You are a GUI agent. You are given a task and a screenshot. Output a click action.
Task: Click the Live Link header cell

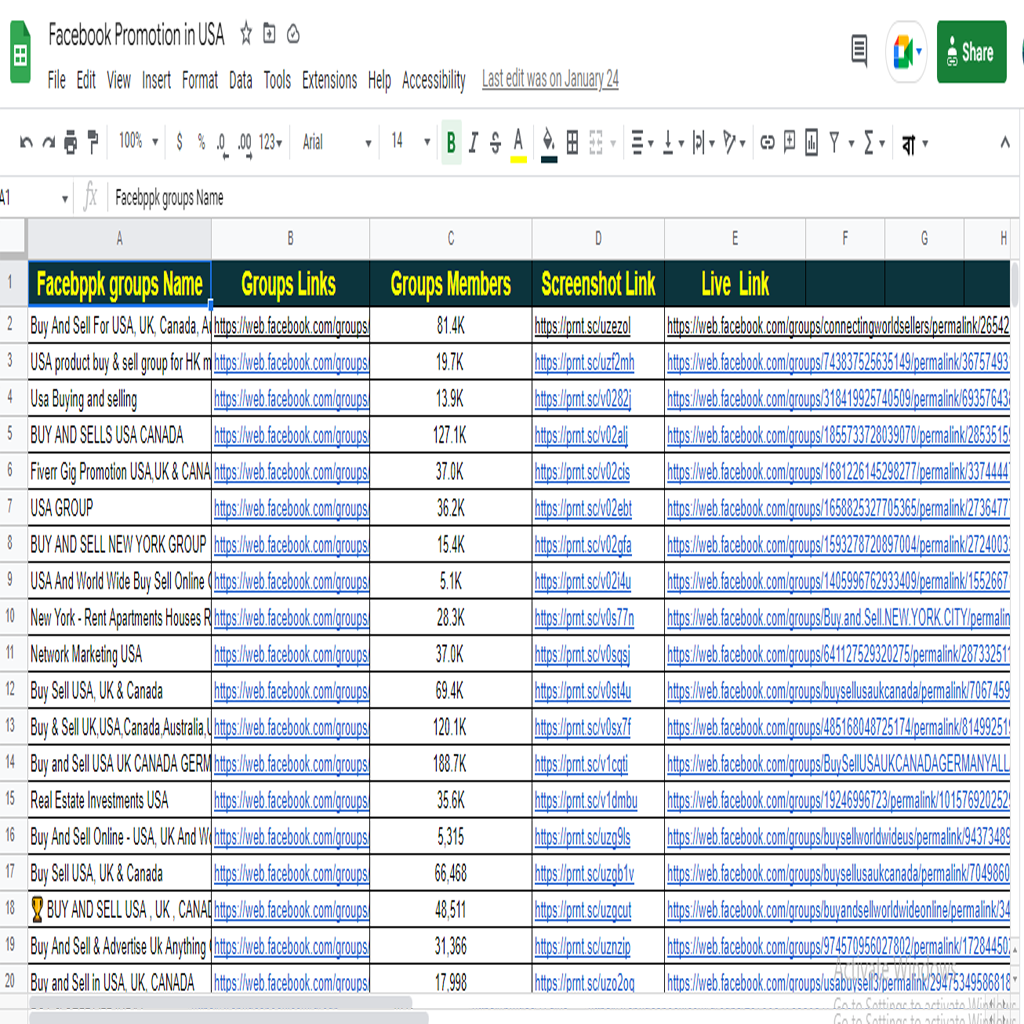[735, 284]
